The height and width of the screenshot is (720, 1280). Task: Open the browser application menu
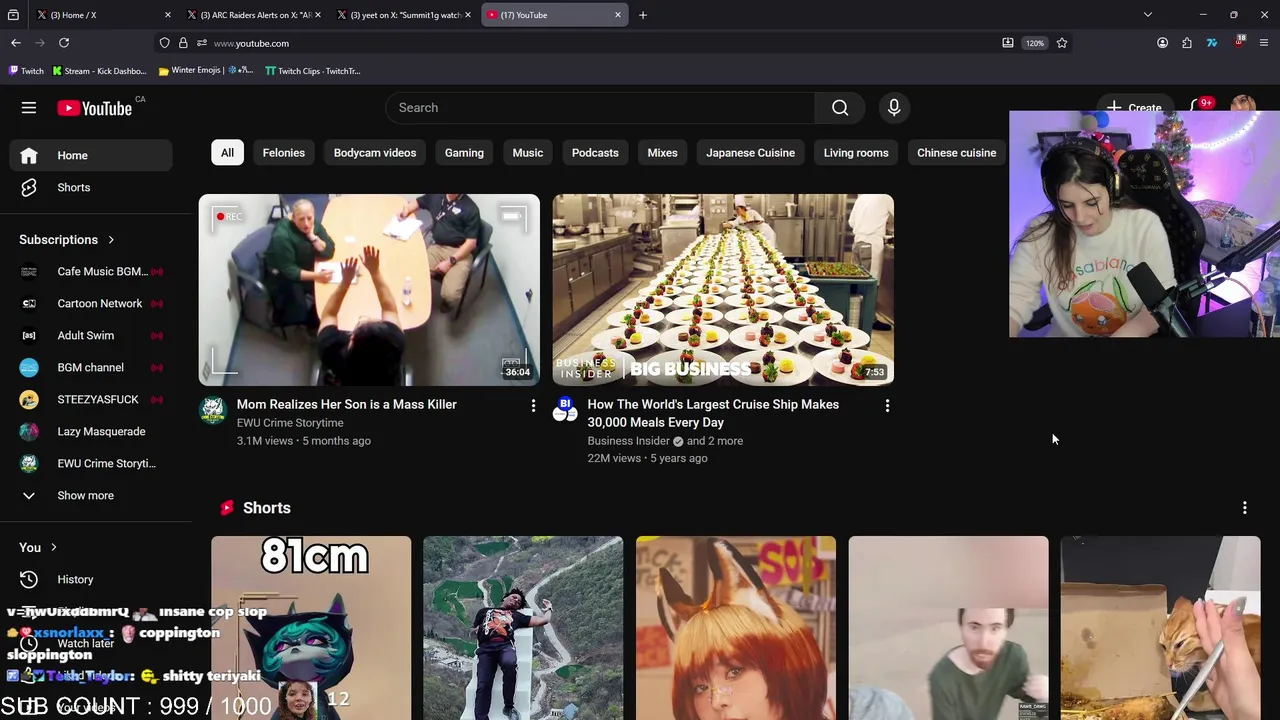[x=1264, y=43]
